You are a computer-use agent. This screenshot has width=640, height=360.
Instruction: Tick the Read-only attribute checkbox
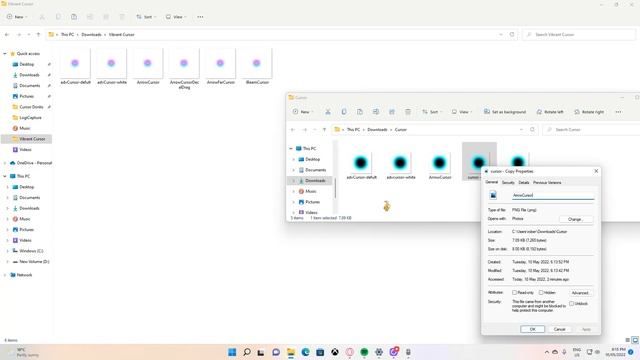coord(514,293)
